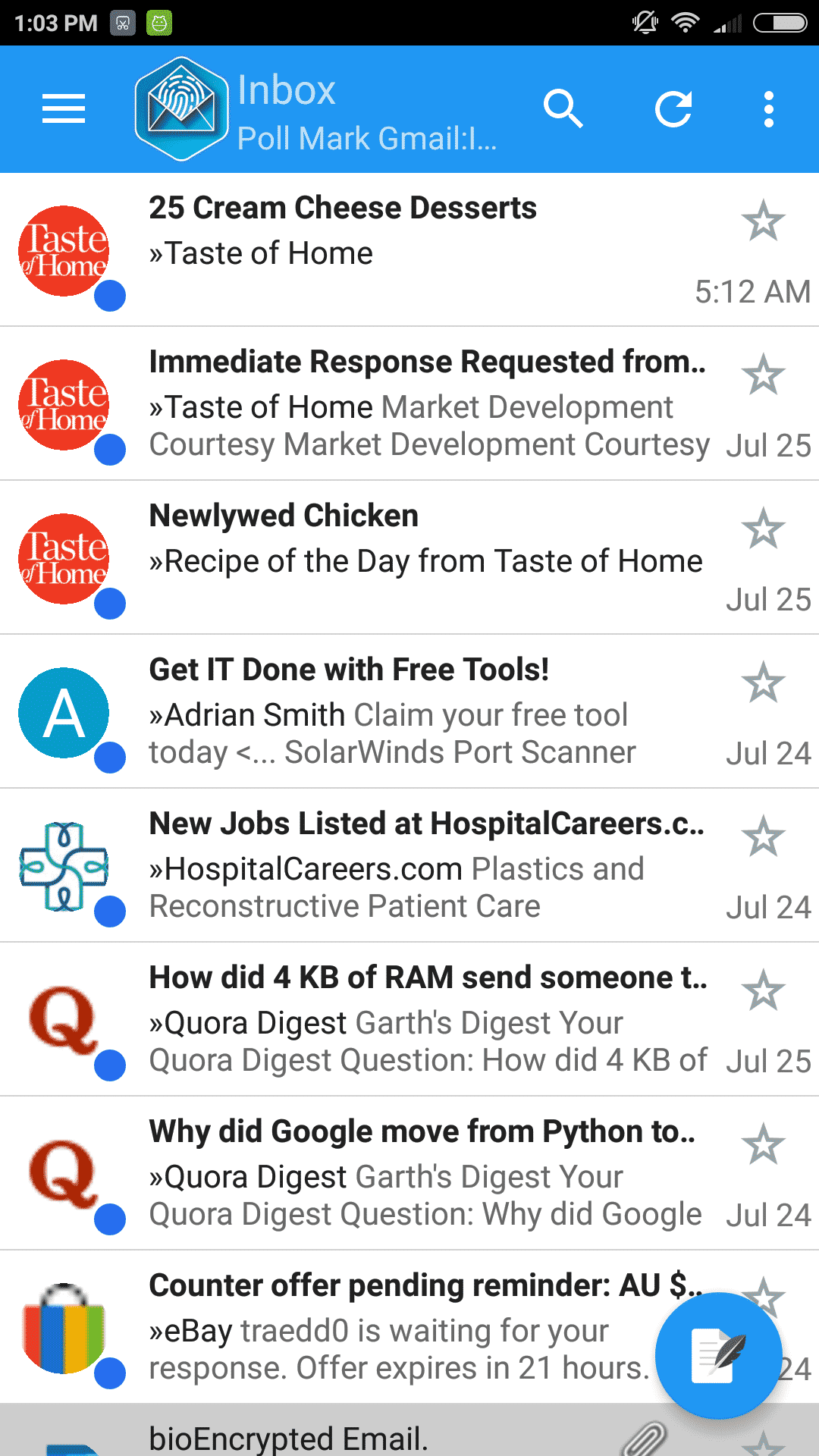Star the Newlywed Chicken email

763,529
